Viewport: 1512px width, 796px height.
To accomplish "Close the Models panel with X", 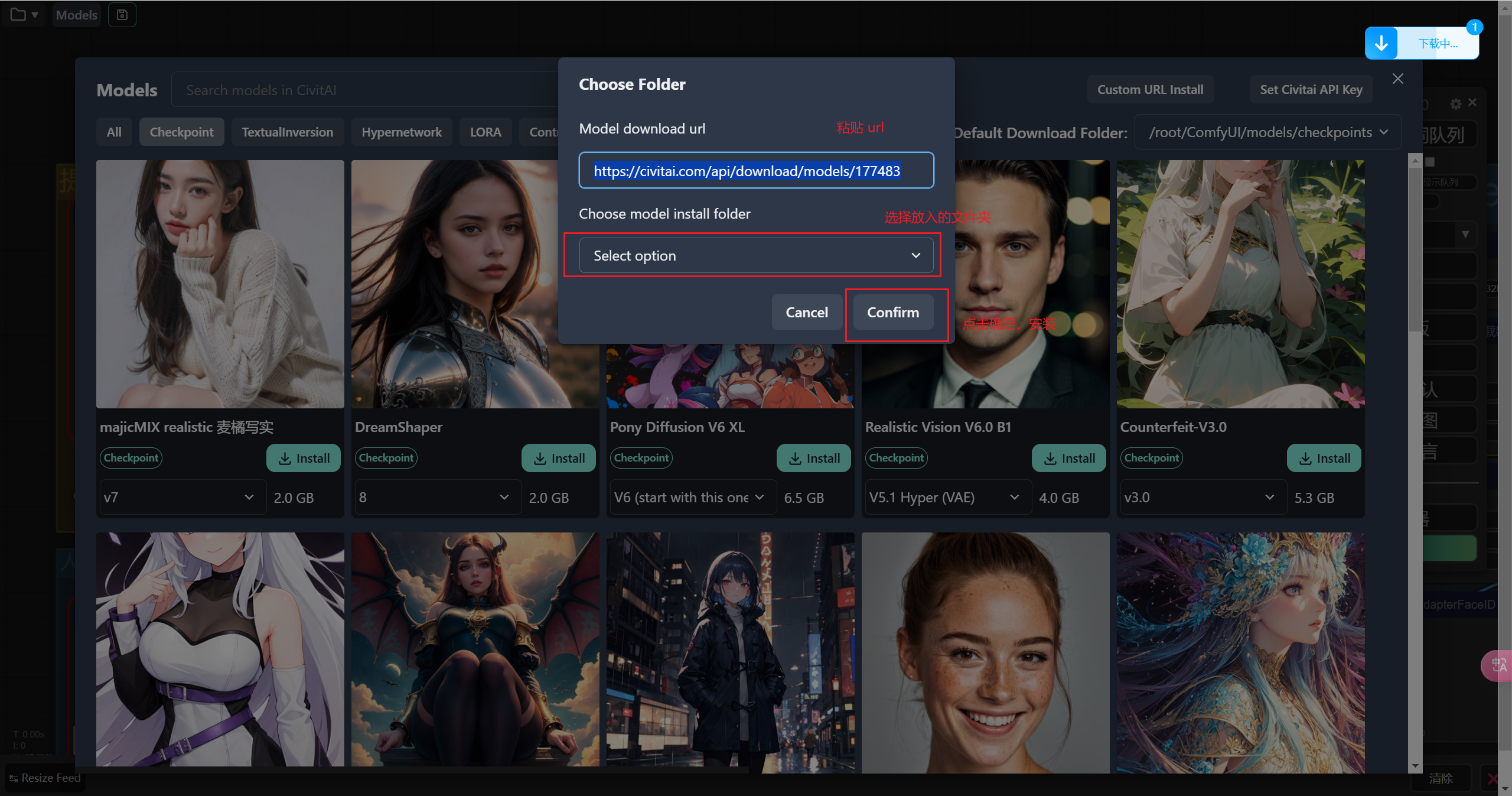I will tap(1397, 79).
